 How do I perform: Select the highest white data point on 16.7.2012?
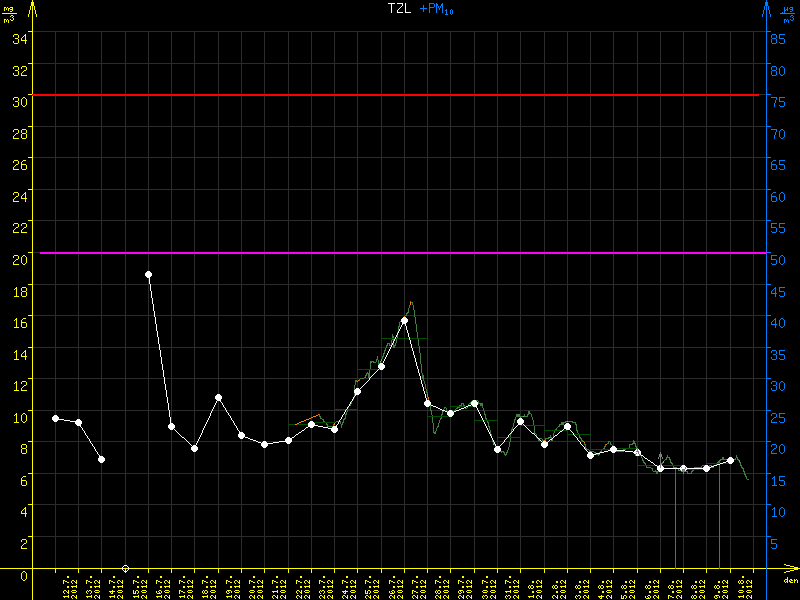pyautogui.click(x=148, y=274)
